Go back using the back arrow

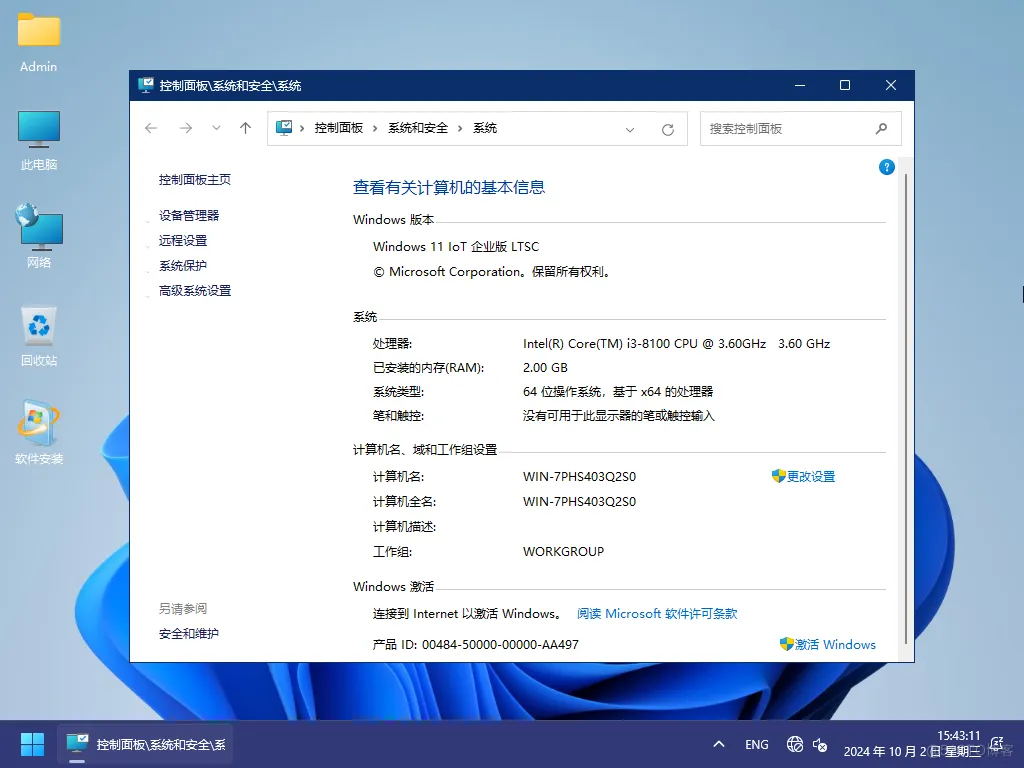(151, 128)
